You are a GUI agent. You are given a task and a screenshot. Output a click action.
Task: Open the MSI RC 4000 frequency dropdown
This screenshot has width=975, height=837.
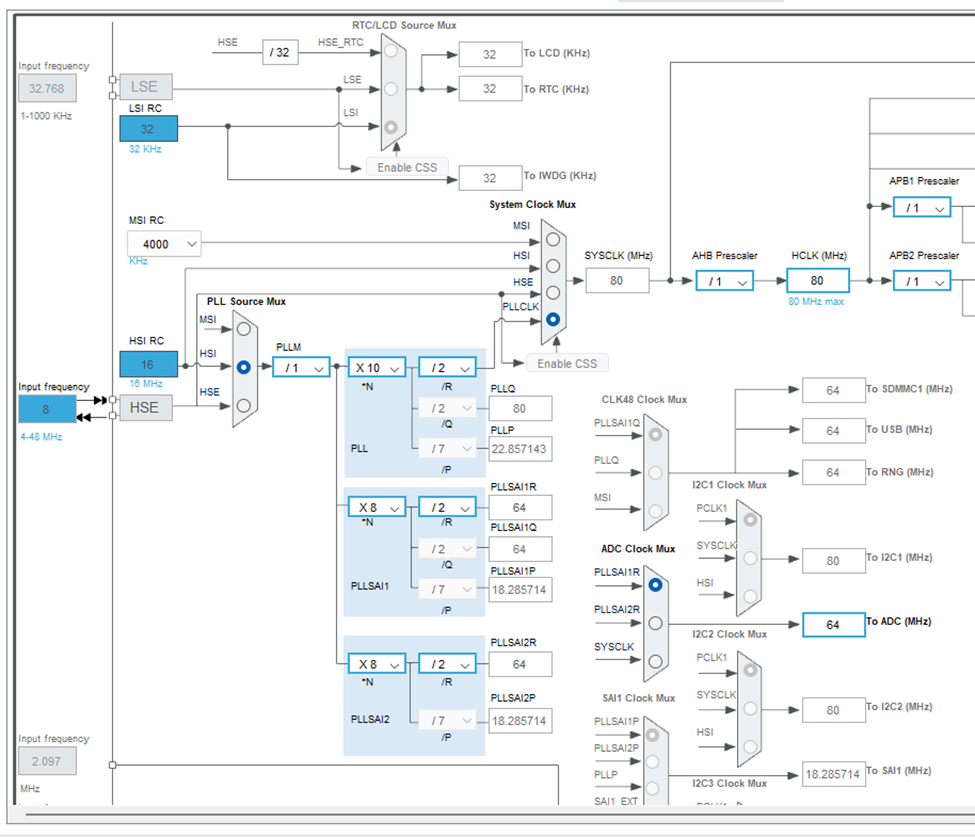pos(164,244)
